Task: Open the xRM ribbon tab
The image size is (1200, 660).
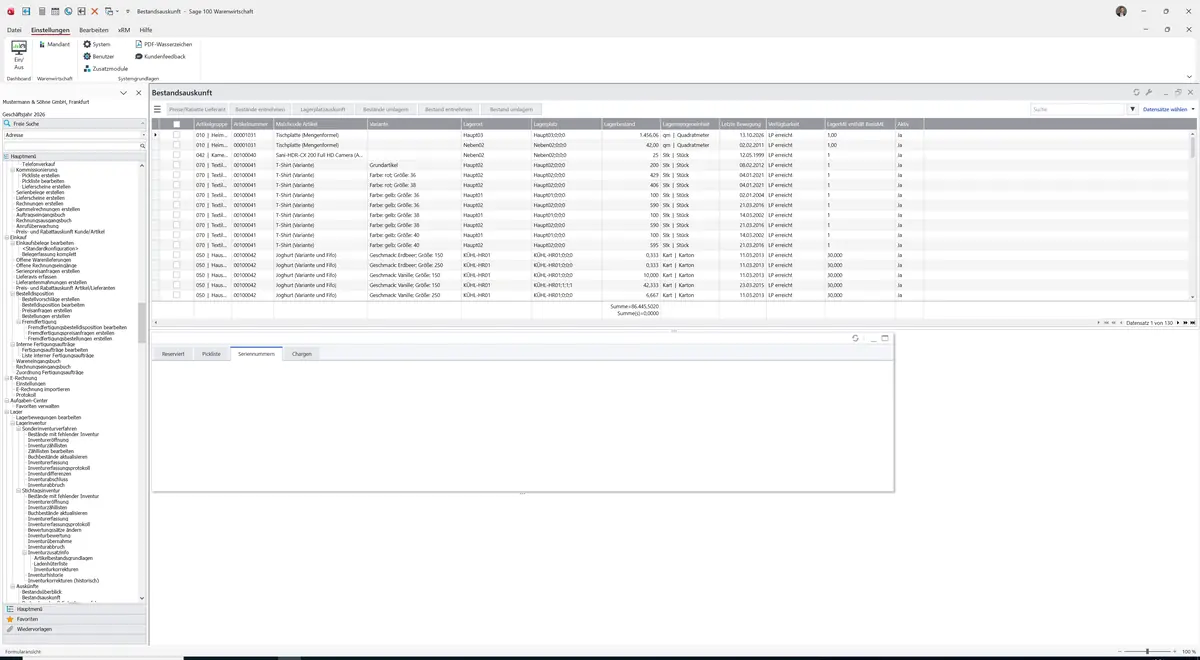Action: 124,30
